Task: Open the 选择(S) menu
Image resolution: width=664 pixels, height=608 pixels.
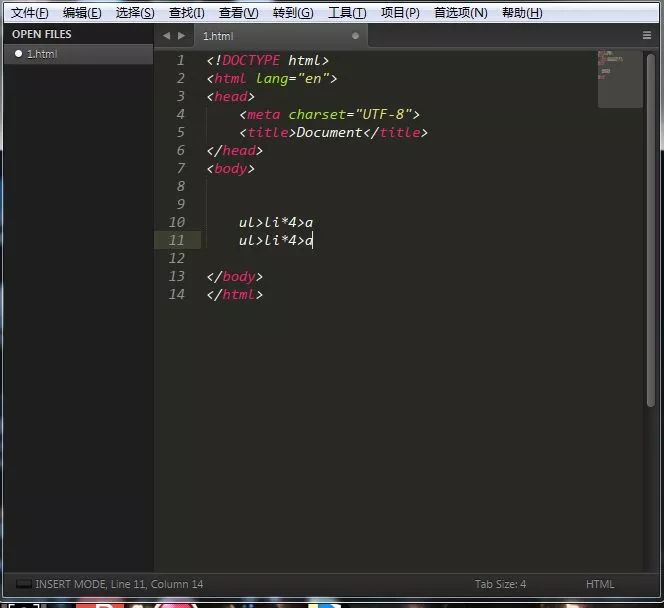Action: tap(135, 13)
